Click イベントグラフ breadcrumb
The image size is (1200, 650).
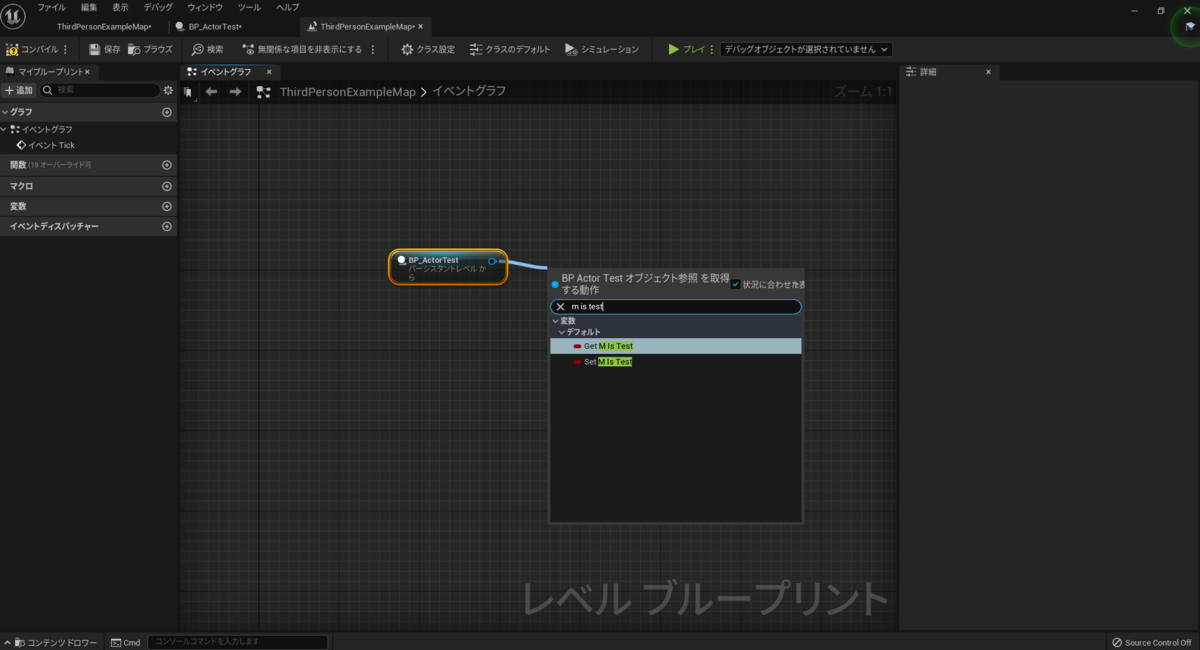pos(469,91)
